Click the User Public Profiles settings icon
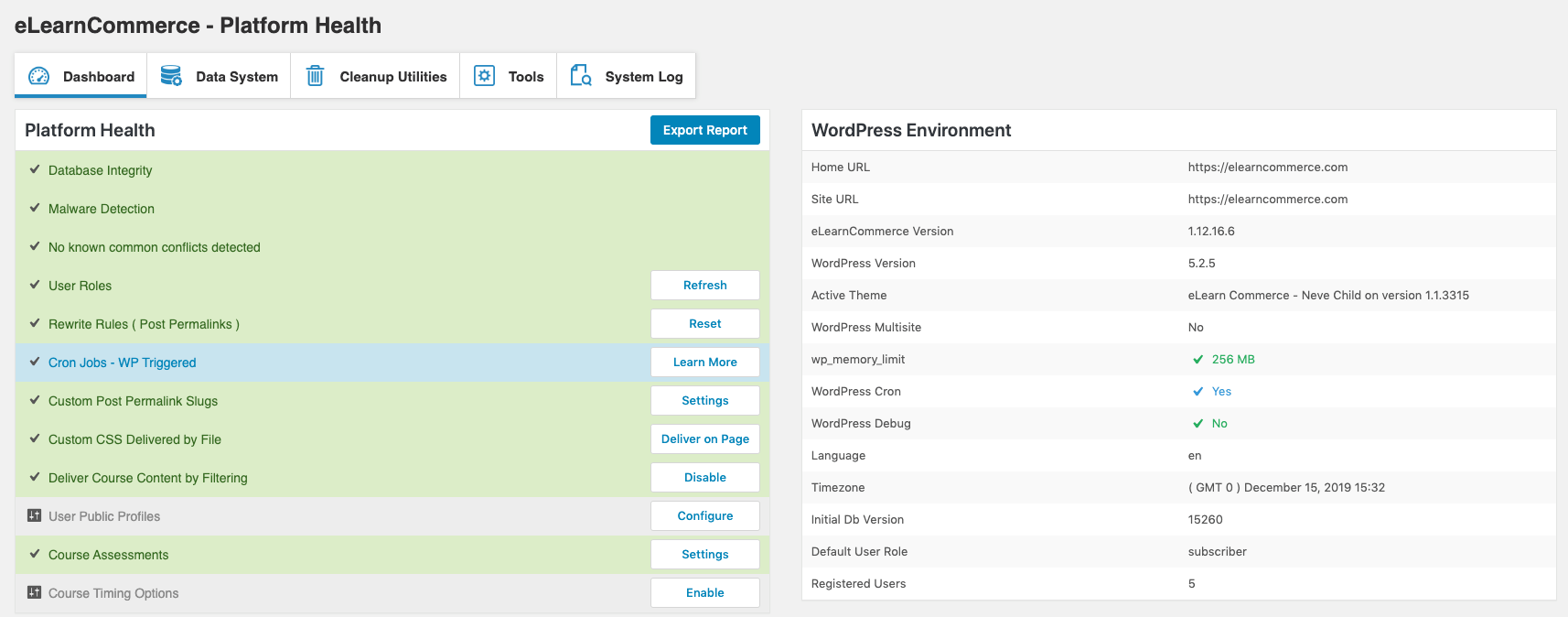This screenshot has width=1568, height=617. point(34,516)
